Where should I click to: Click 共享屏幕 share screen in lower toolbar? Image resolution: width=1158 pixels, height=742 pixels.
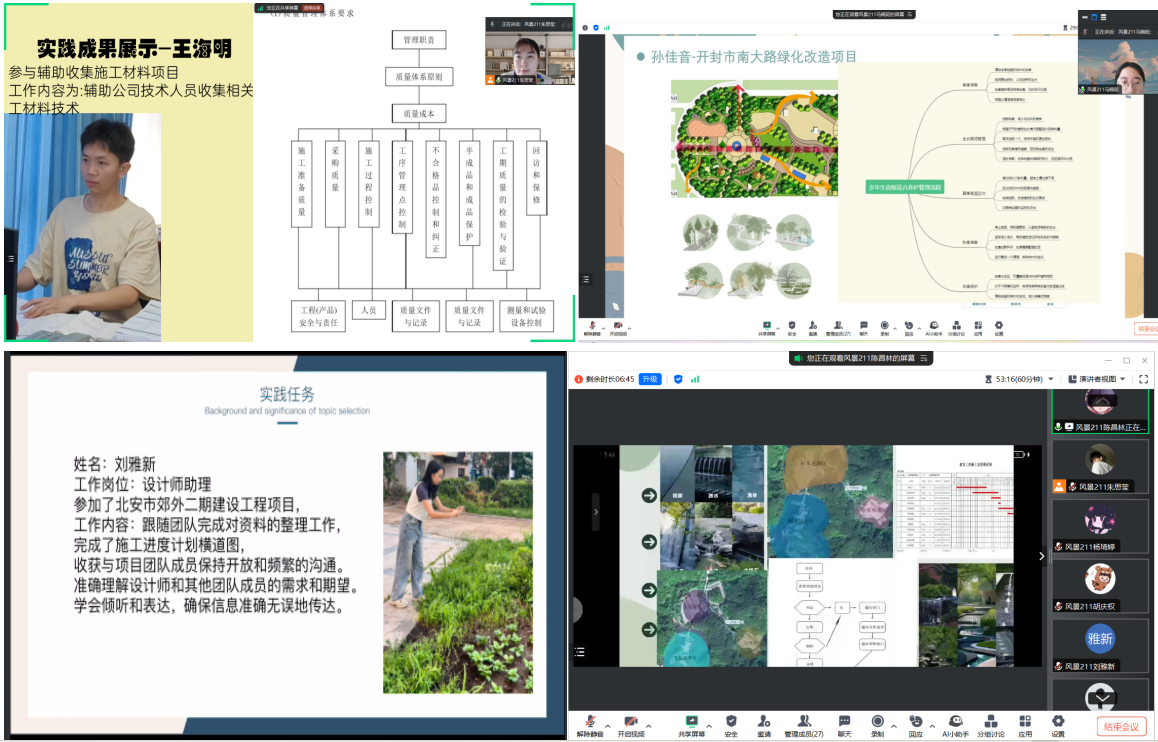pos(690,724)
